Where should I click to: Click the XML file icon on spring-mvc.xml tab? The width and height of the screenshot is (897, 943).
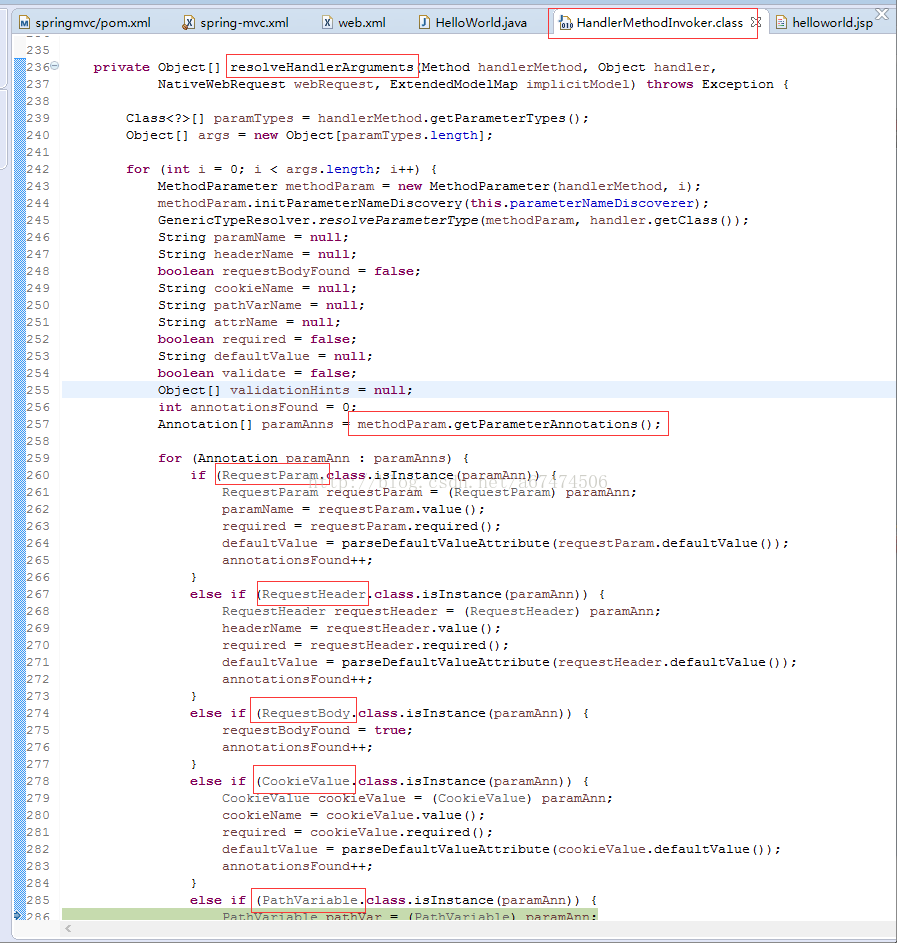[189, 23]
